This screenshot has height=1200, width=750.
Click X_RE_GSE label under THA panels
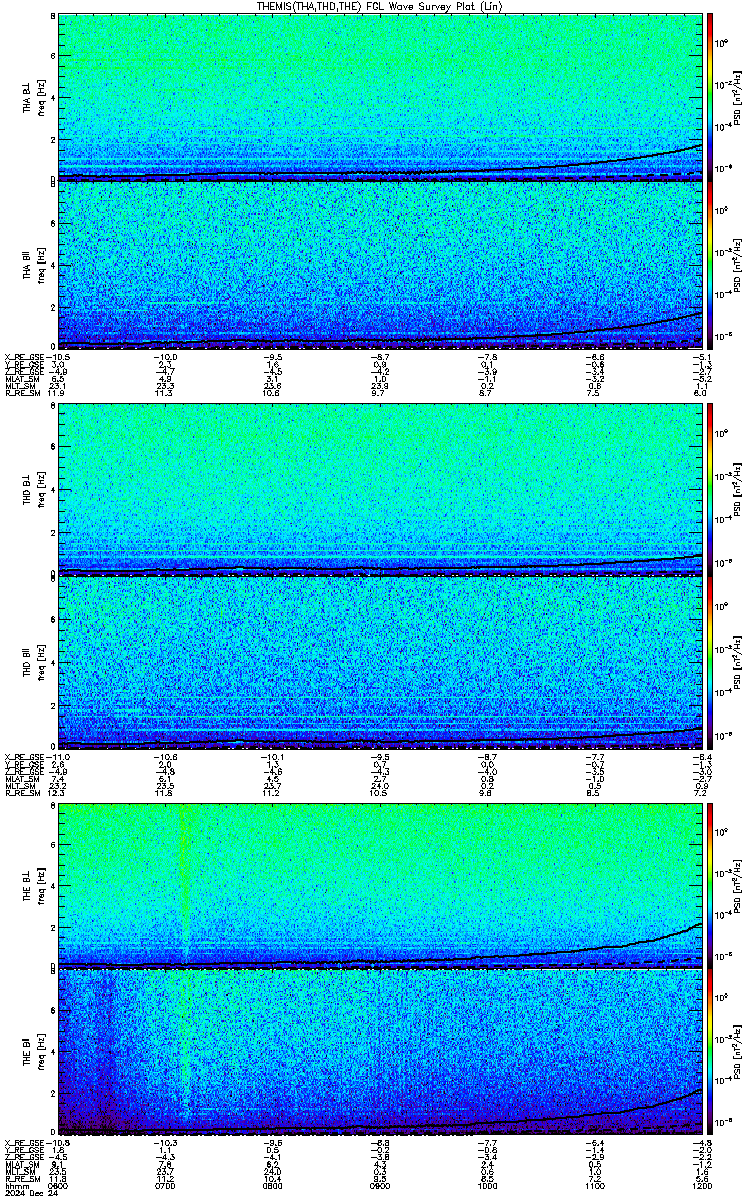[x=23, y=356]
